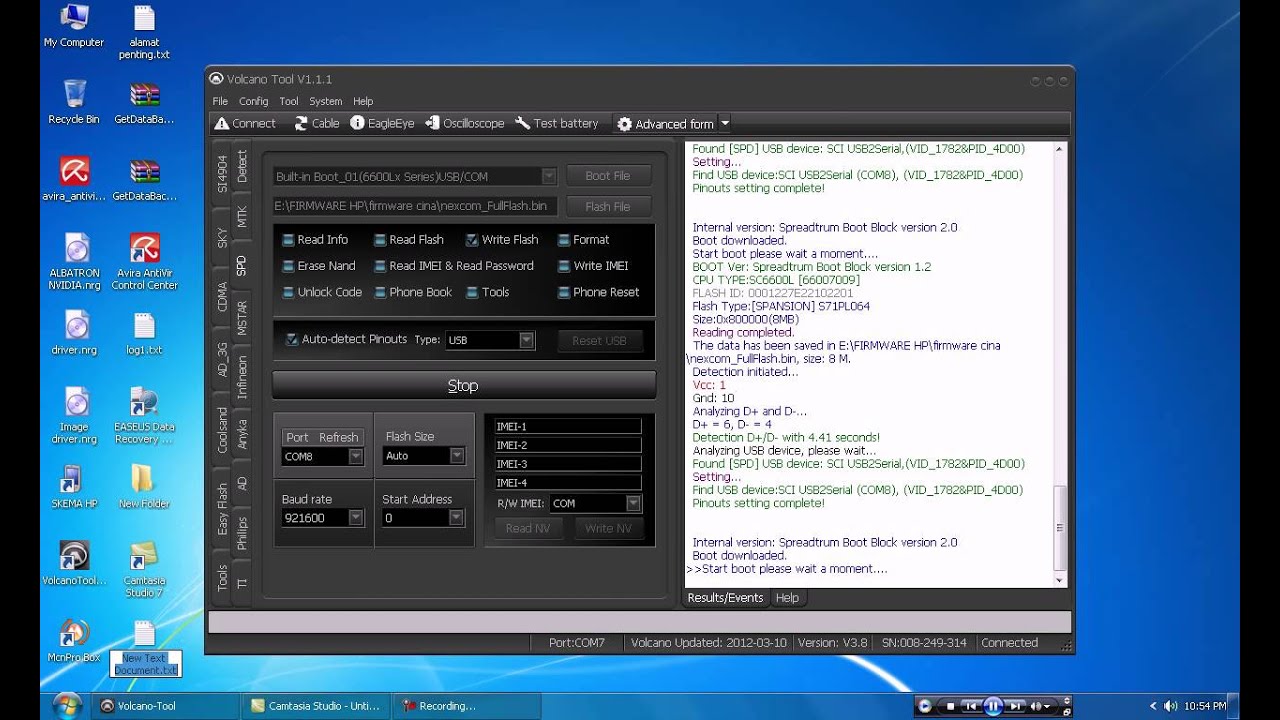Click the Windows Start orb
The height and width of the screenshot is (720, 1280).
tap(67, 705)
